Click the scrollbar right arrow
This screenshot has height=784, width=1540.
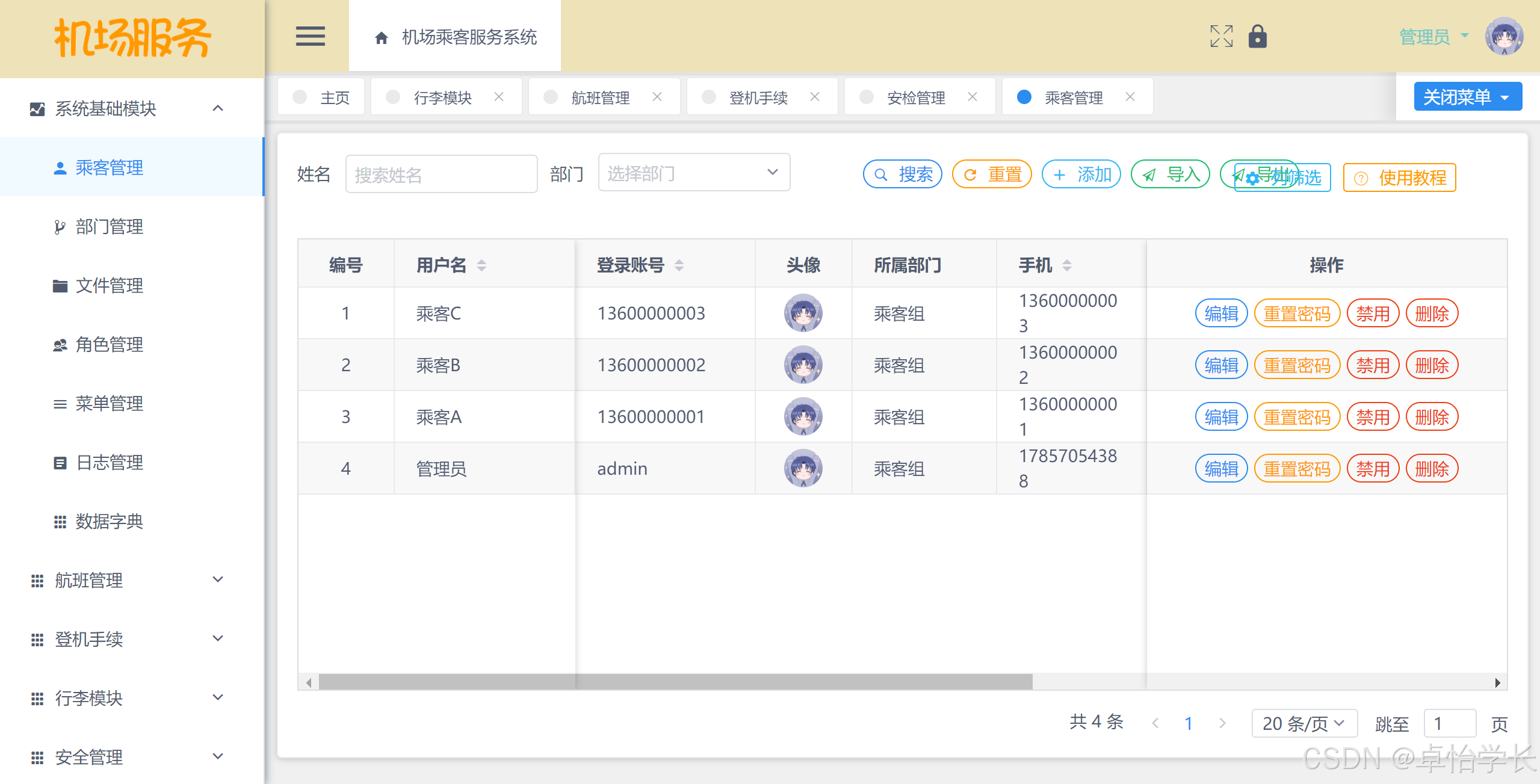point(1497,682)
